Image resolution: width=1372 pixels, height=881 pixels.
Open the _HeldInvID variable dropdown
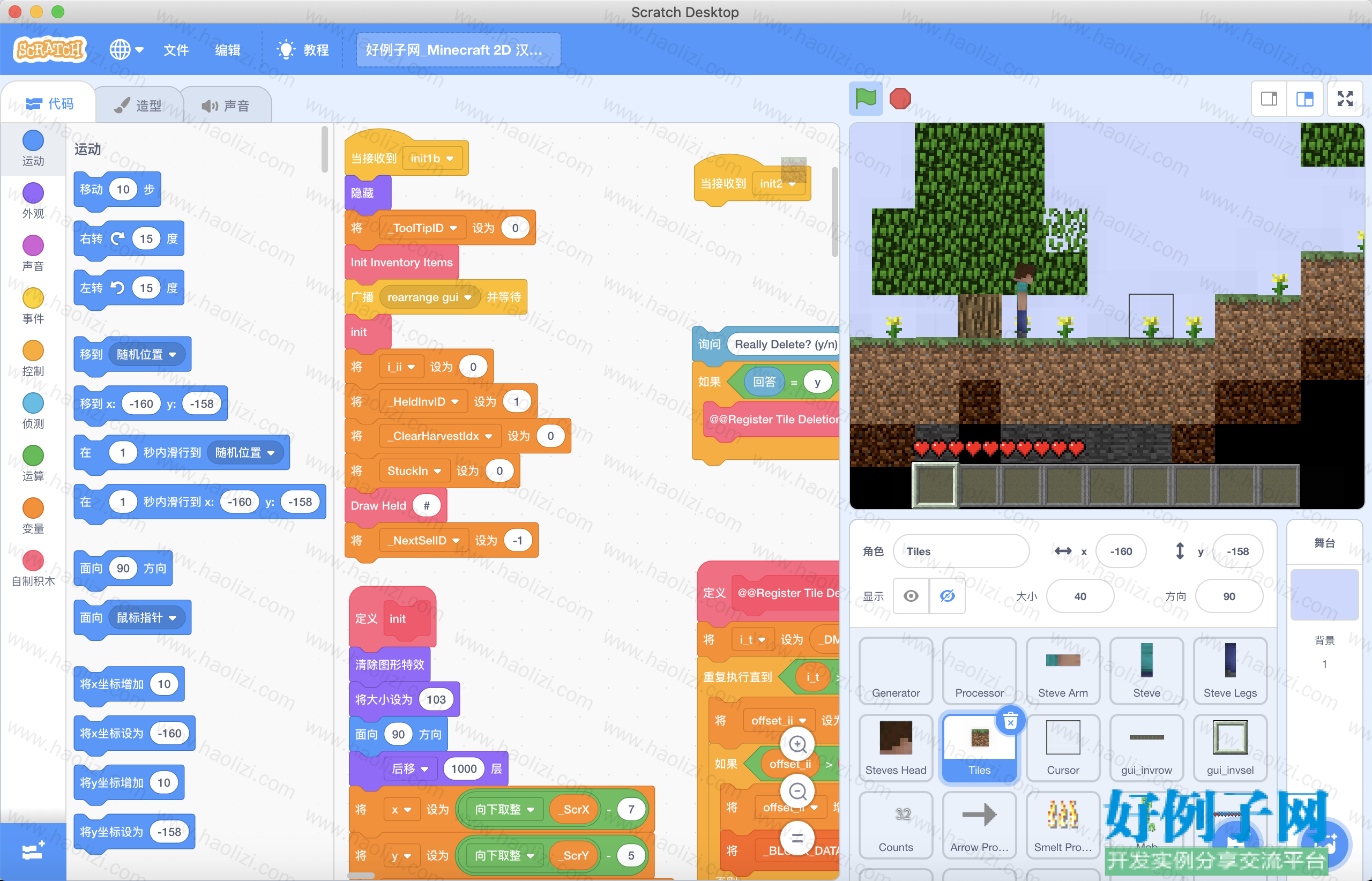coord(423,401)
